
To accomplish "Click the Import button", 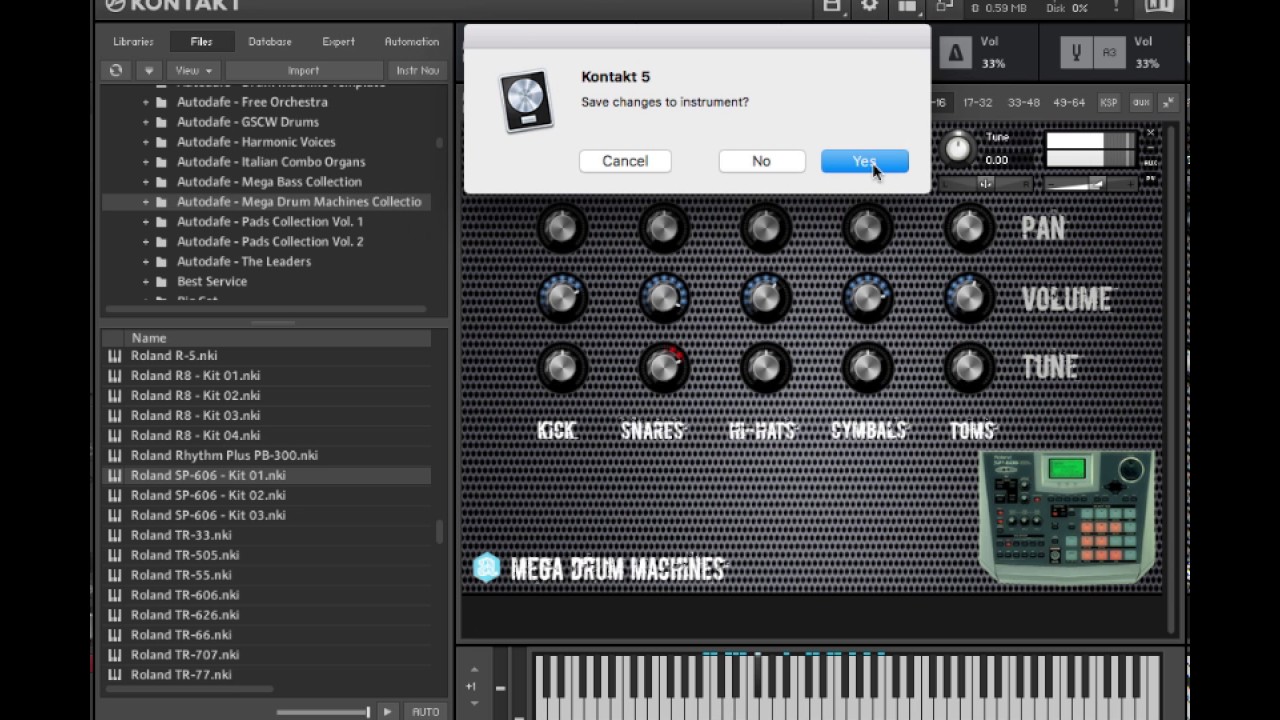I will click(x=303, y=70).
